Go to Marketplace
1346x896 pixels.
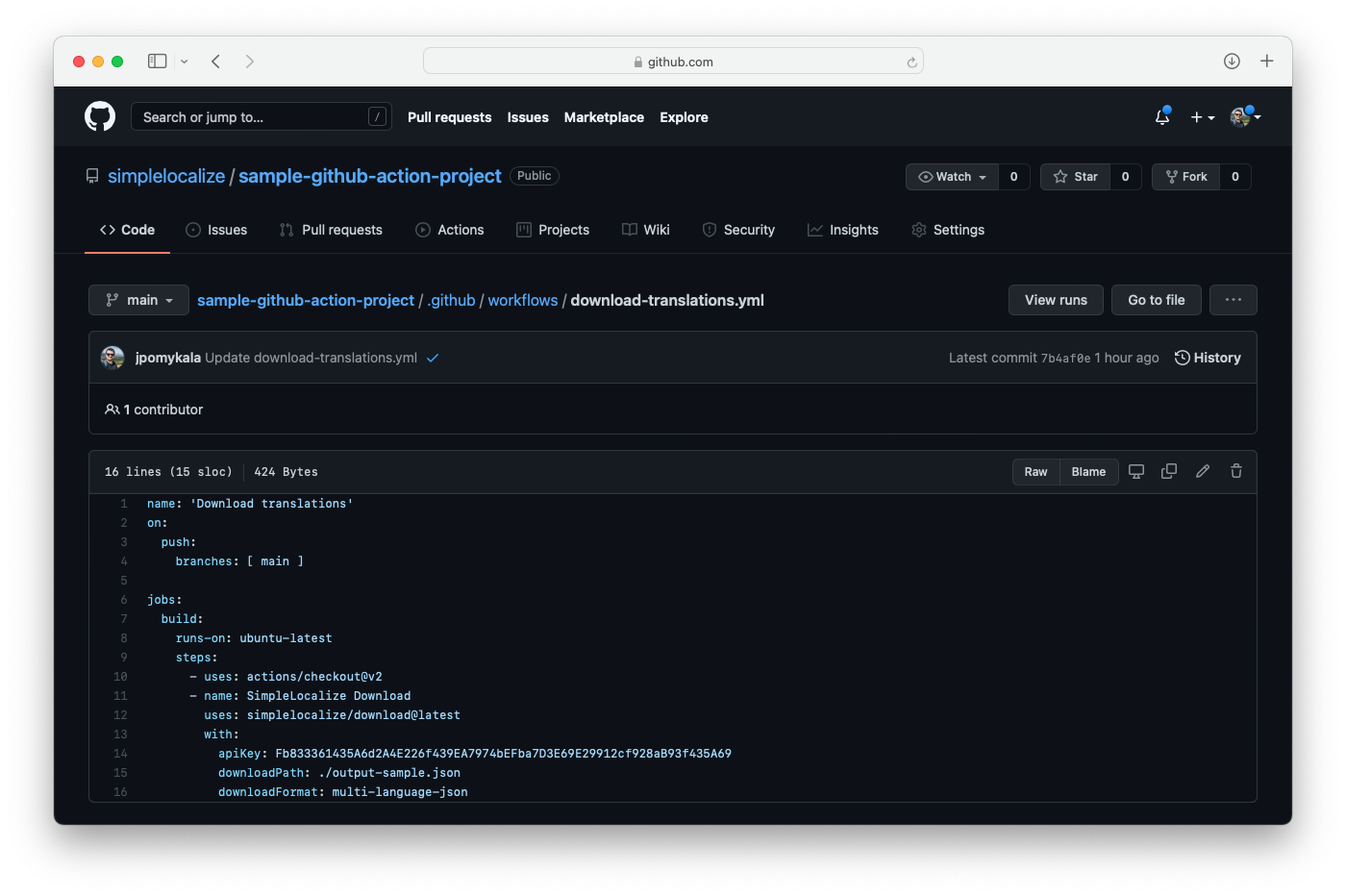604,117
